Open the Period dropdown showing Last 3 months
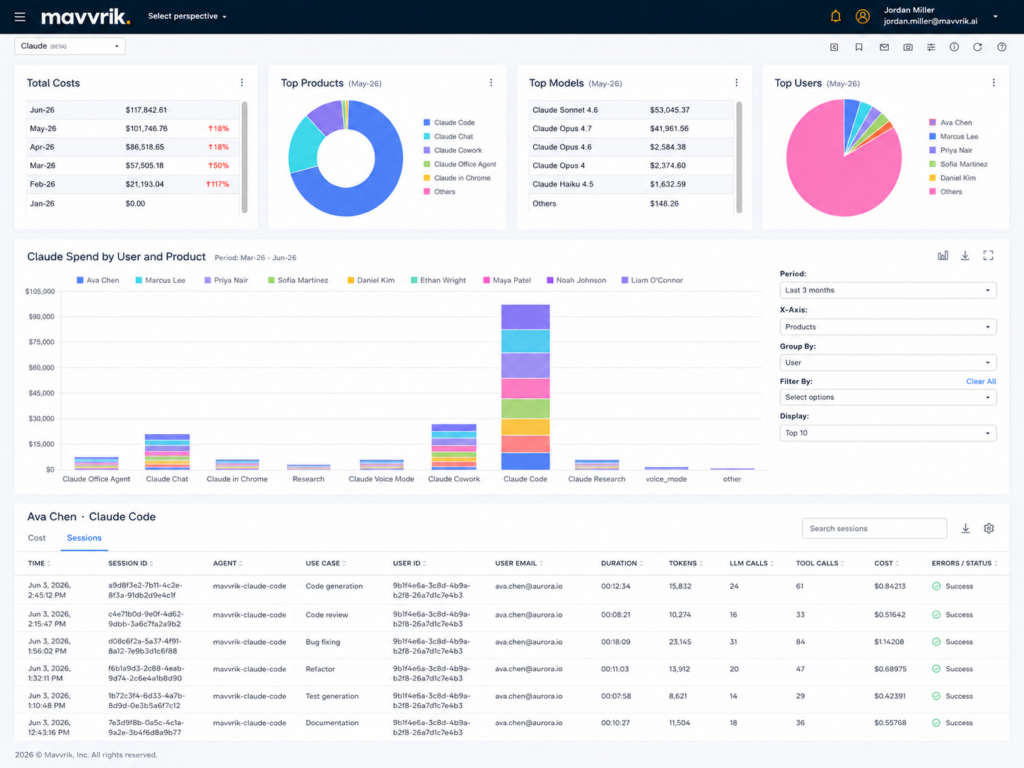The image size is (1024, 768). (888, 290)
